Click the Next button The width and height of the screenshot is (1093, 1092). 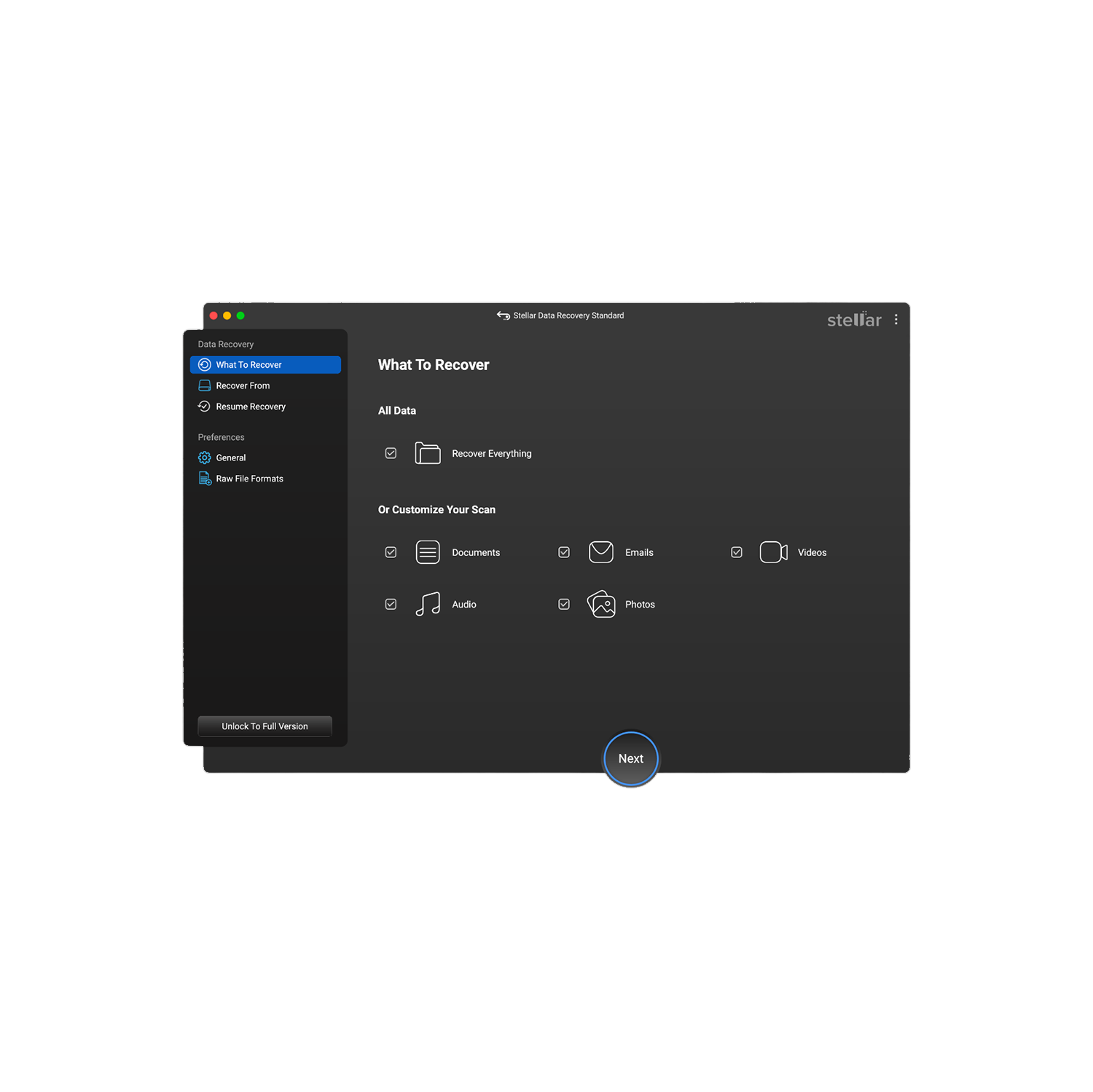click(x=630, y=758)
